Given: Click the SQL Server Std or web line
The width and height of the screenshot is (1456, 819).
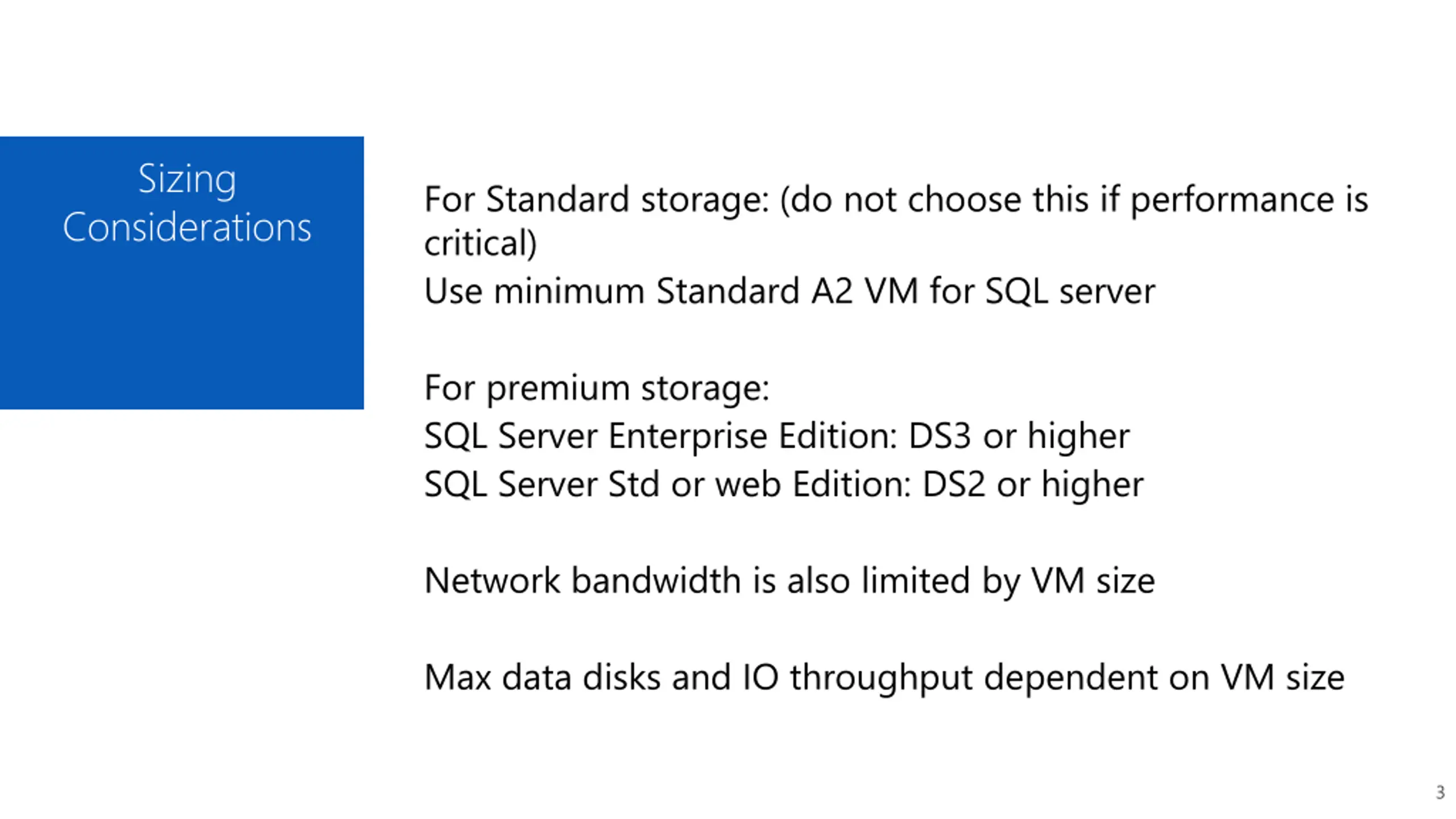Looking at the screenshot, I should tap(784, 485).
